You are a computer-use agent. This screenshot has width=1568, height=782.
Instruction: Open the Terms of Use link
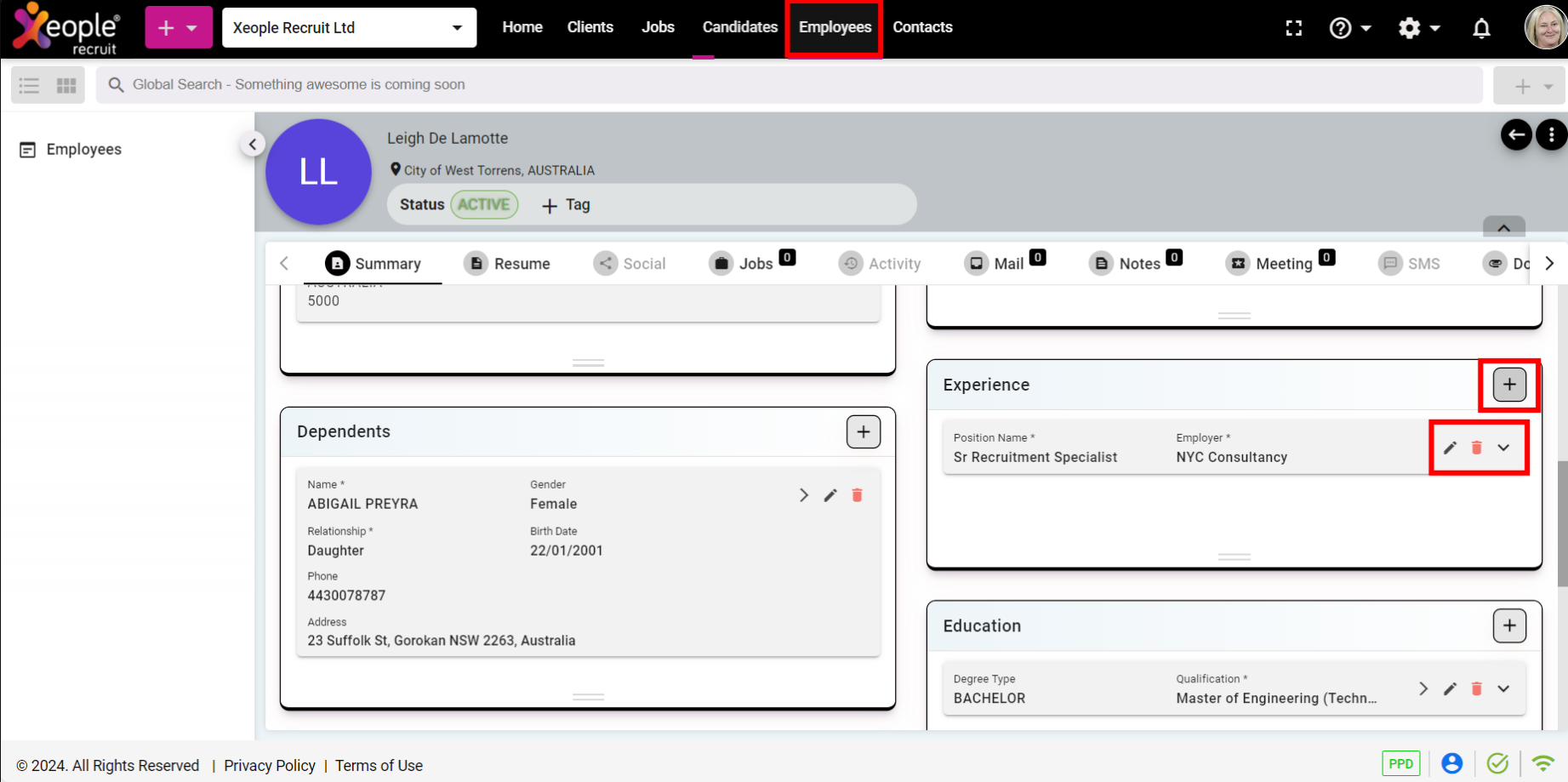(x=379, y=766)
